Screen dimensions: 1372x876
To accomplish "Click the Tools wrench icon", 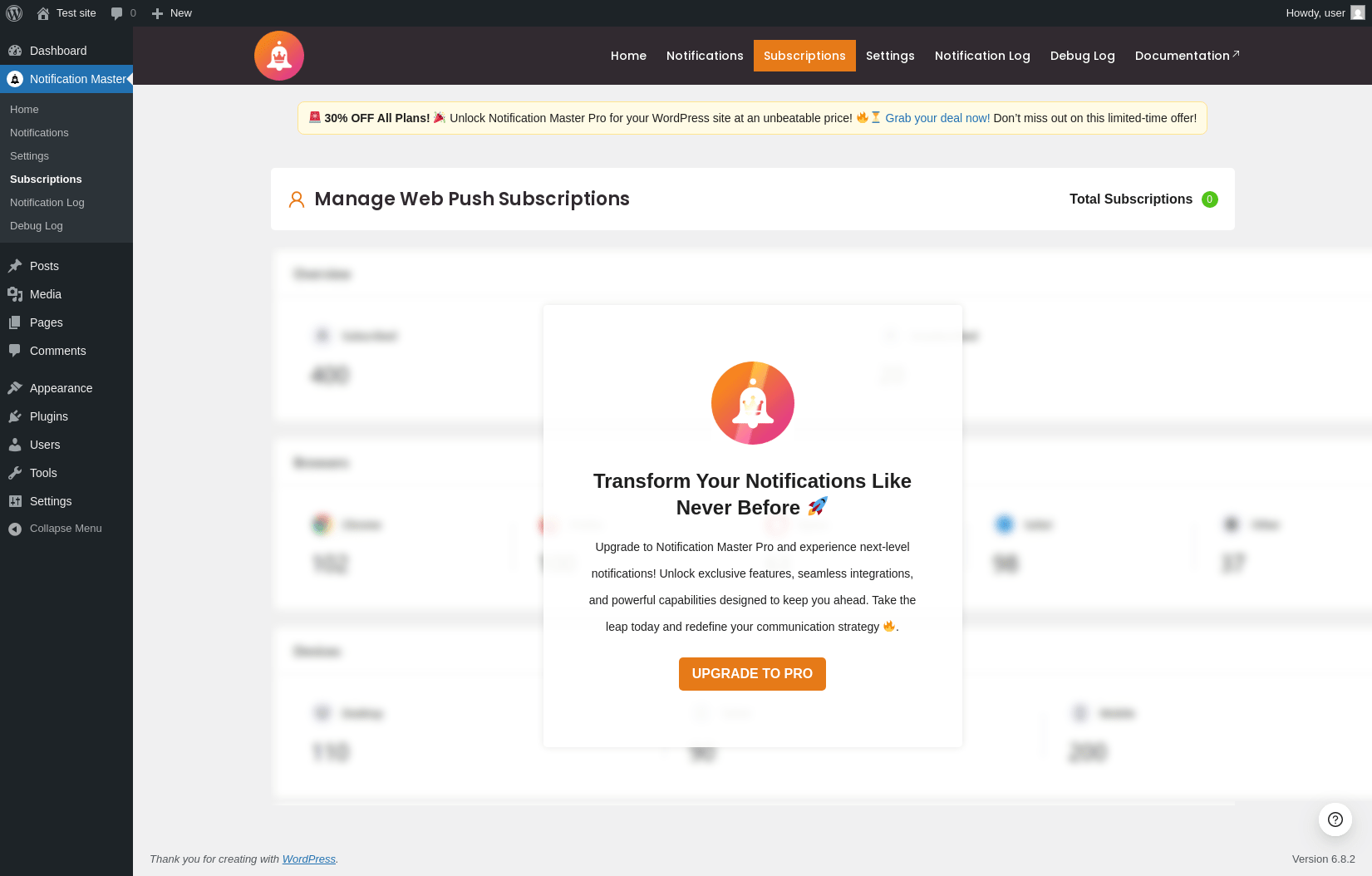I will click(15, 473).
